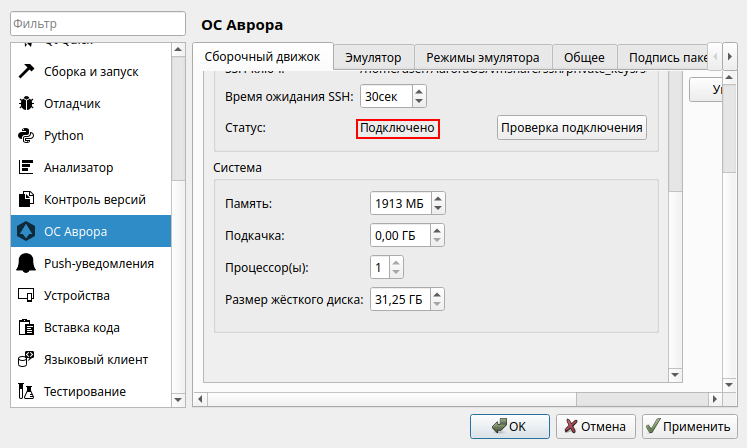
Task: Select the Devices monitor icon
Action: coord(26,295)
